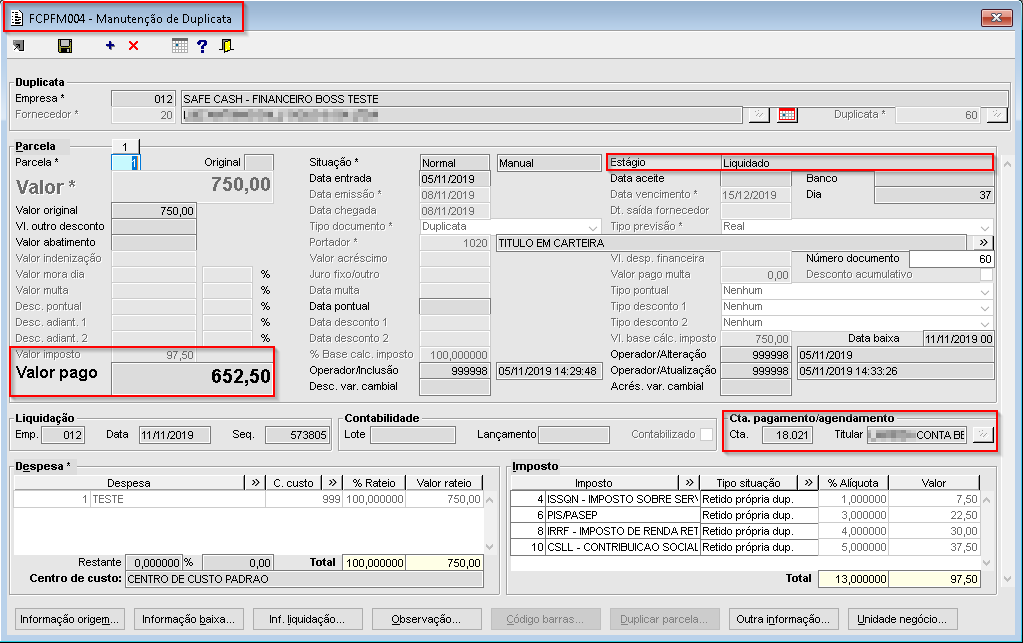This screenshot has width=1023, height=643.
Task: Select the TESTE row in Despesa table
Action: (249, 500)
